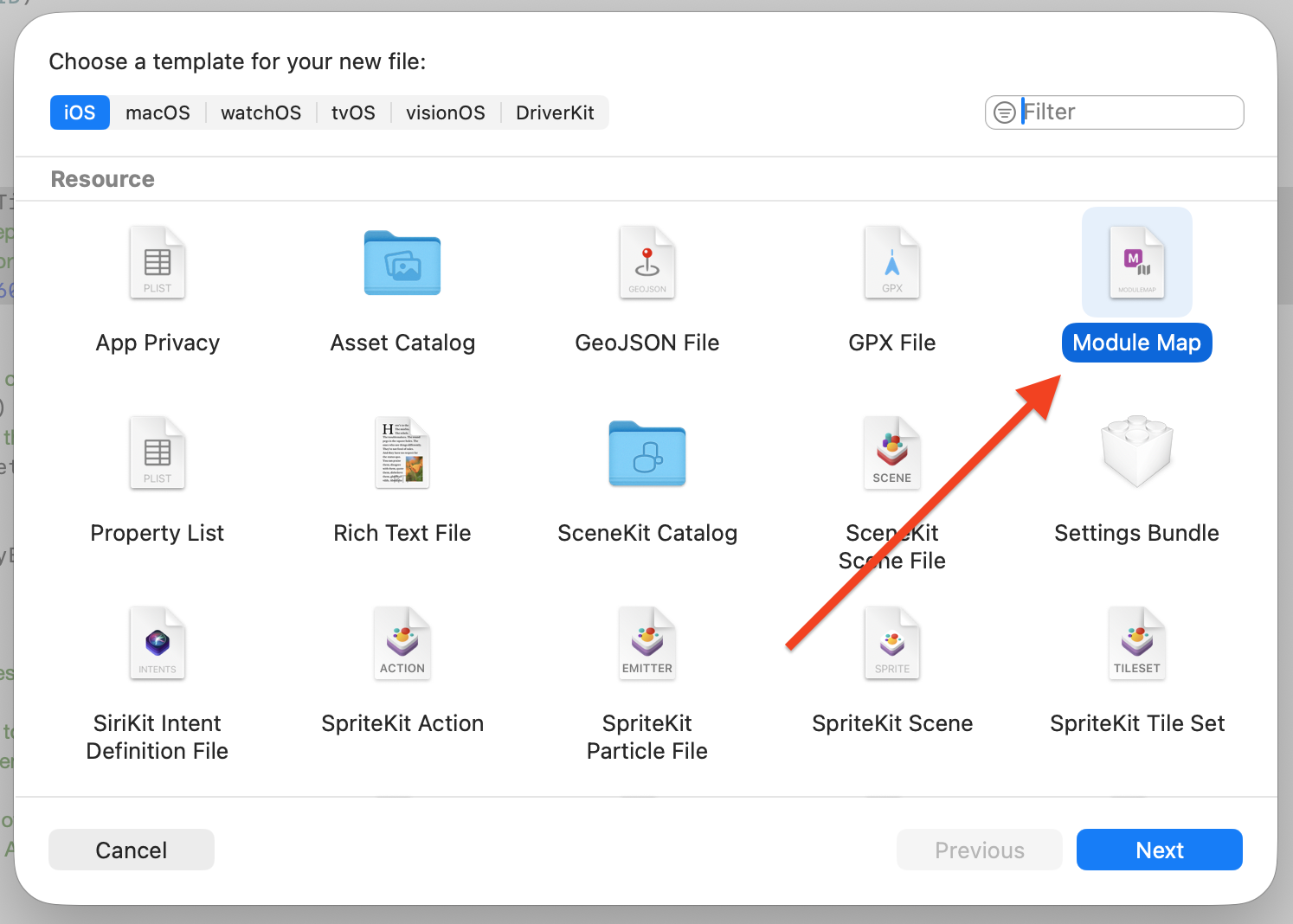Click the Module Map file icon
The height and width of the screenshot is (924, 1293).
[x=1137, y=262]
